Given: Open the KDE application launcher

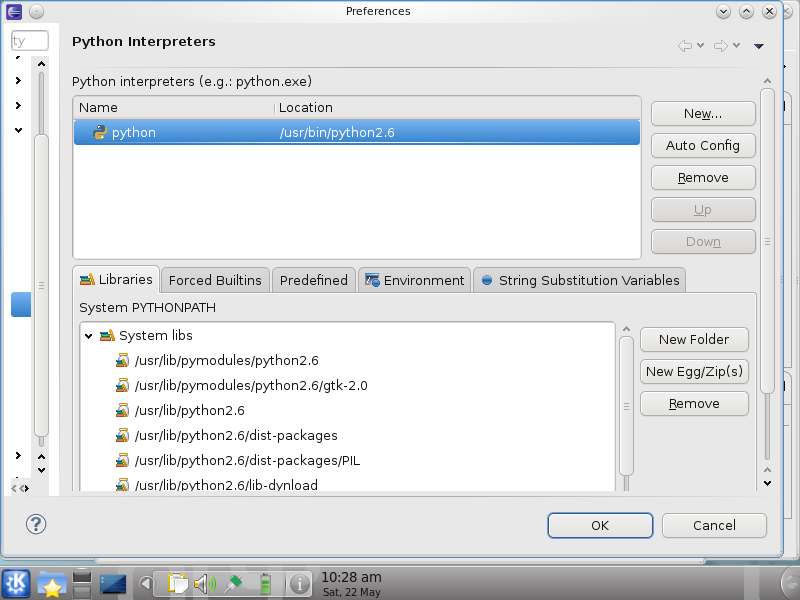Looking at the screenshot, I should point(16,583).
